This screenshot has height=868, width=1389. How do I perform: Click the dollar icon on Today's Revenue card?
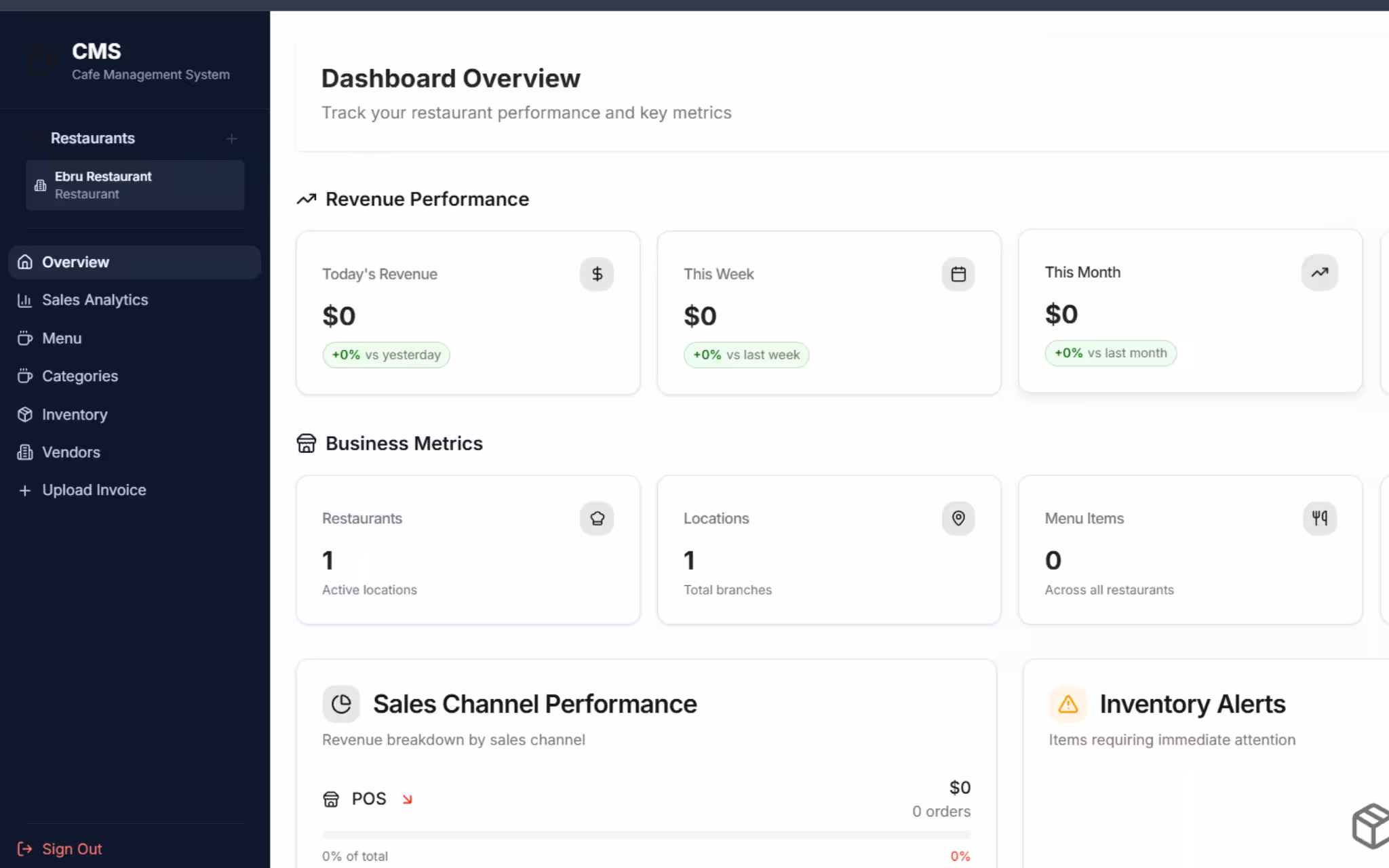point(596,274)
